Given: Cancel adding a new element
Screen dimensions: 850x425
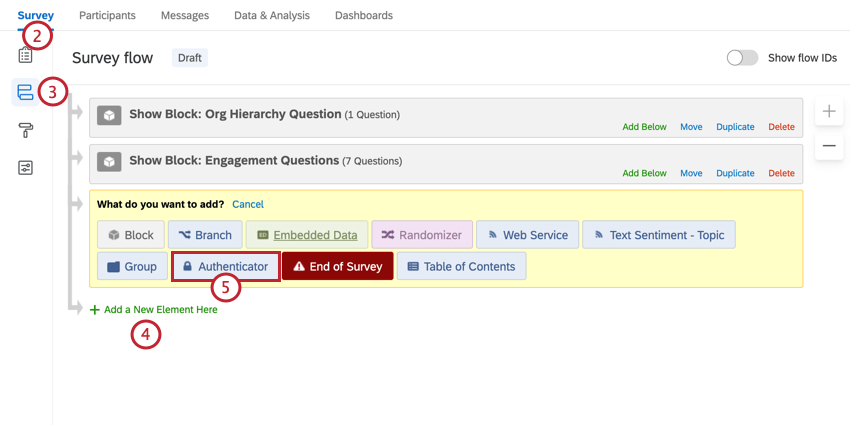Looking at the screenshot, I should coord(248,204).
